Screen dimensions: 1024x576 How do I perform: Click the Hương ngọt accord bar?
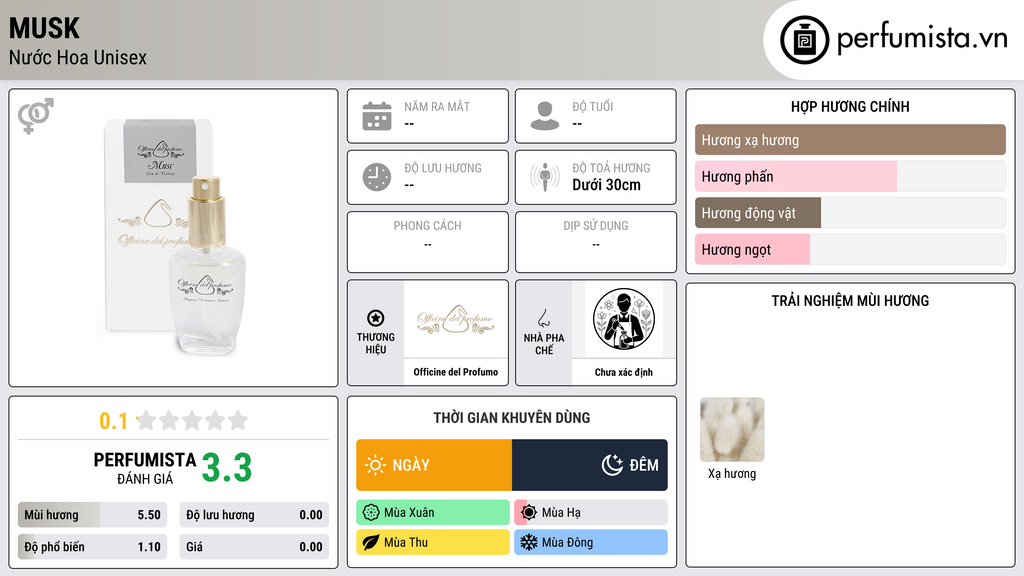850,249
